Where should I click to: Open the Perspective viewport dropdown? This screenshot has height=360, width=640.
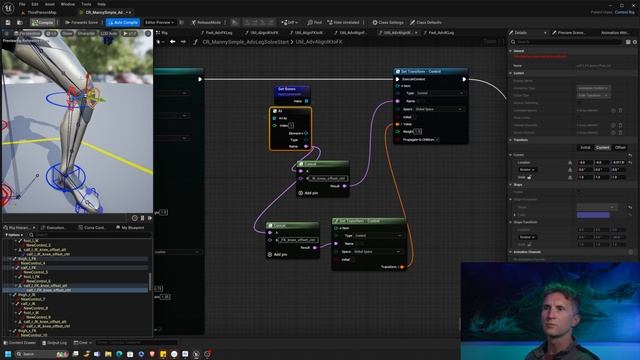[x=27, y=33]
